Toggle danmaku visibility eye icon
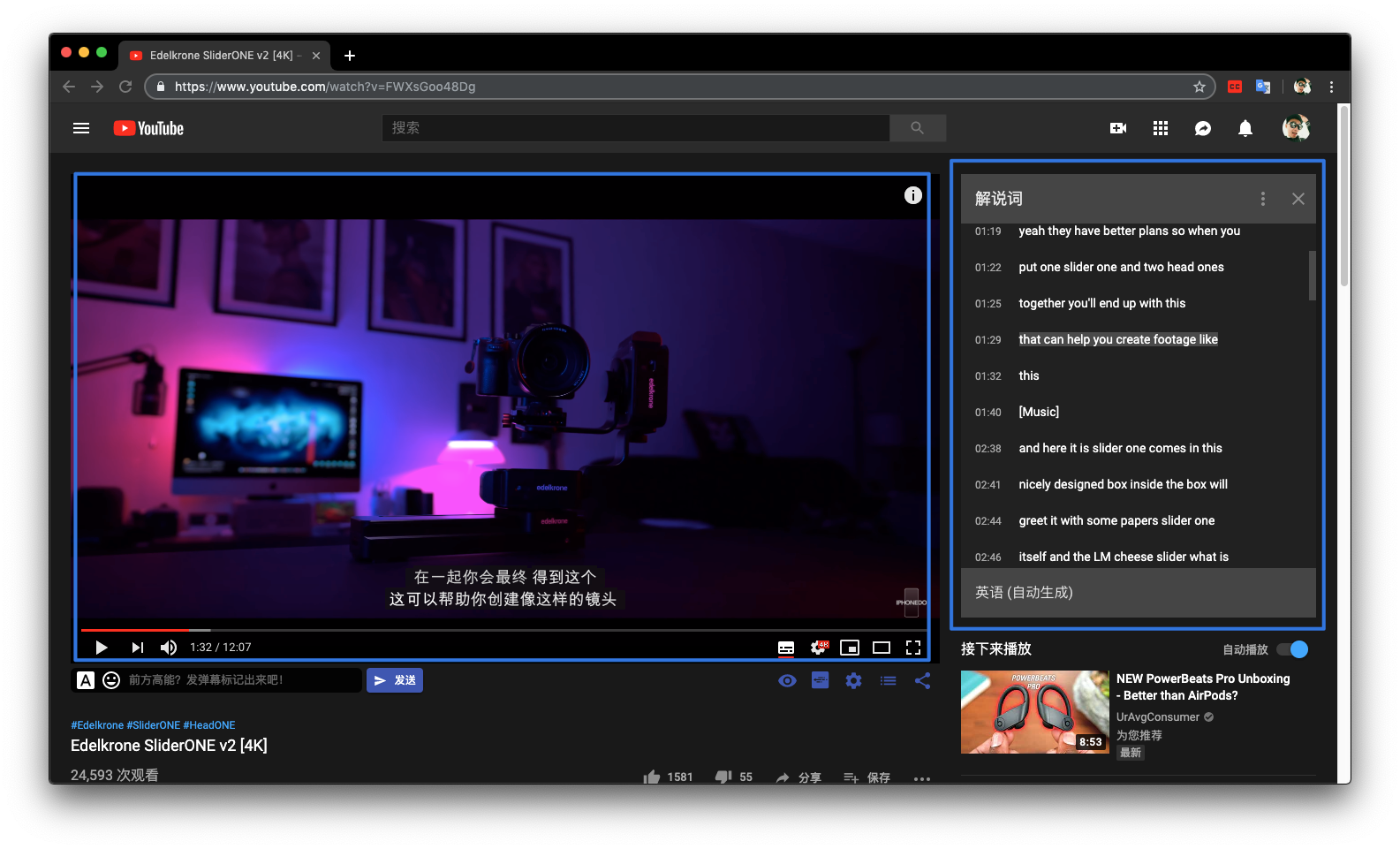 787,680
